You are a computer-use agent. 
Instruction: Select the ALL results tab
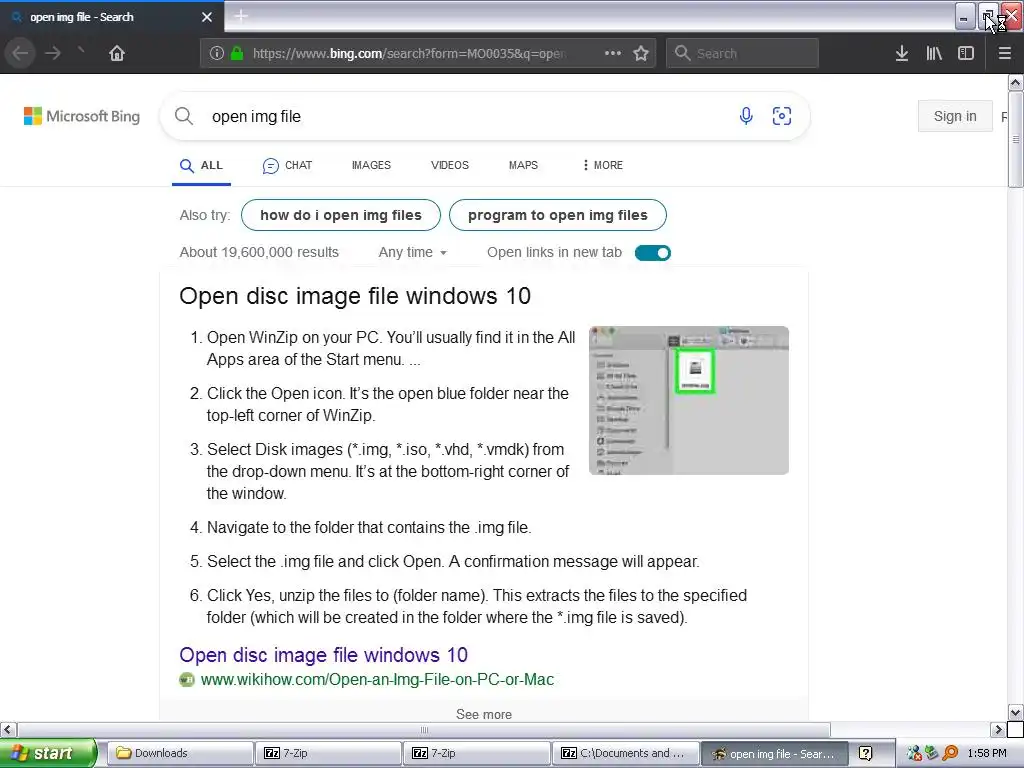coord(201,165)
